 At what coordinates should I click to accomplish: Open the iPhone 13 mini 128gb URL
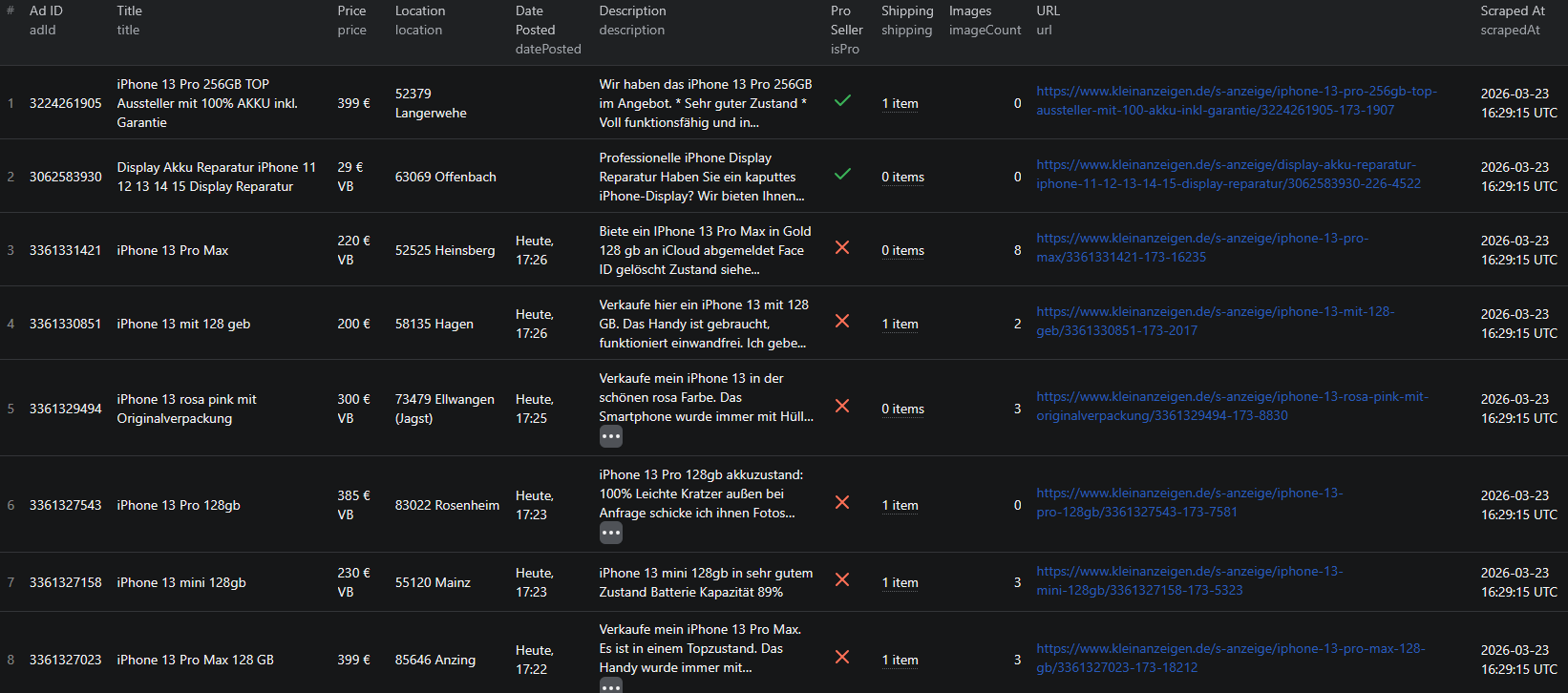pos(1189,581)
